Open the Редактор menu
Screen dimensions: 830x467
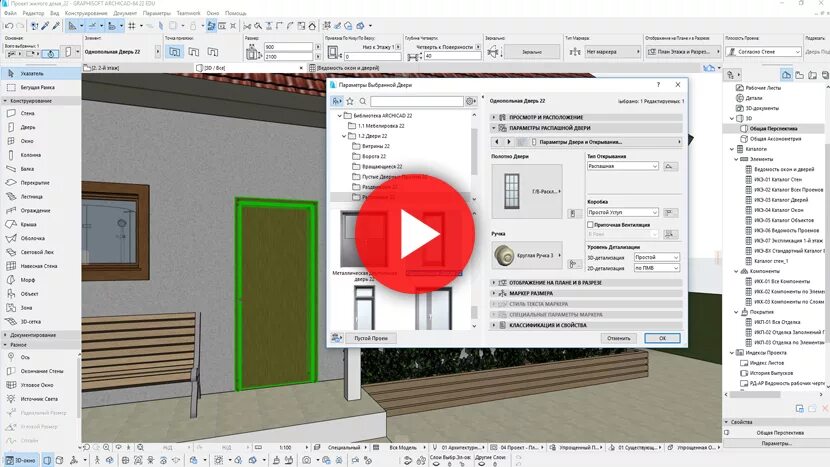(33, 13)
